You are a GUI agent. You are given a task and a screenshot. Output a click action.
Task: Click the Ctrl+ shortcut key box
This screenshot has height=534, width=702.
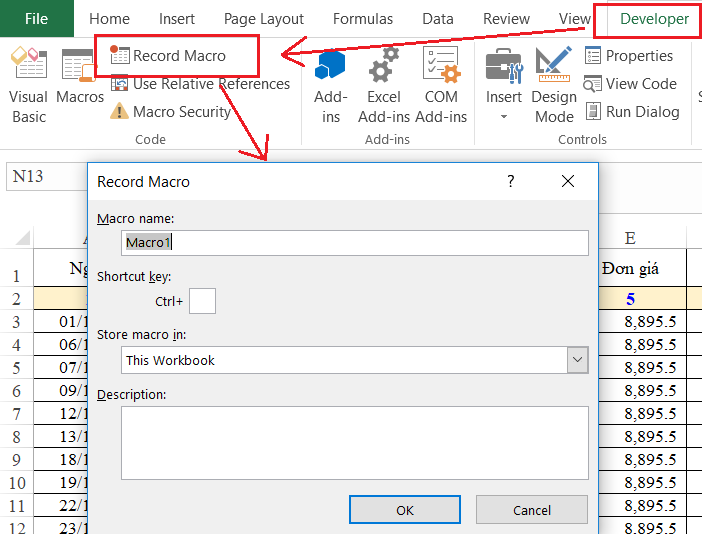[202, 301]
